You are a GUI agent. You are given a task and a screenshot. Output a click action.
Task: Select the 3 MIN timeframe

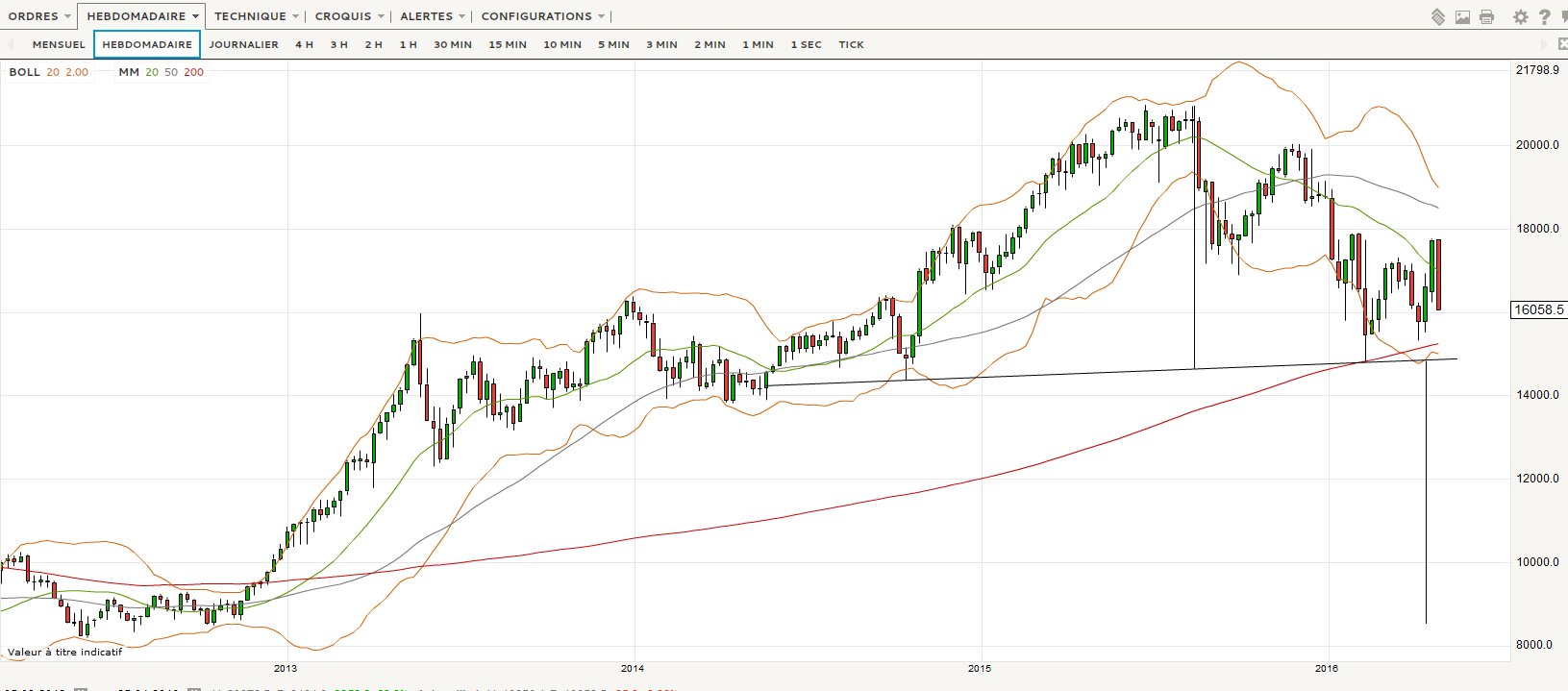pyautogui.click(x=661, y=44)
